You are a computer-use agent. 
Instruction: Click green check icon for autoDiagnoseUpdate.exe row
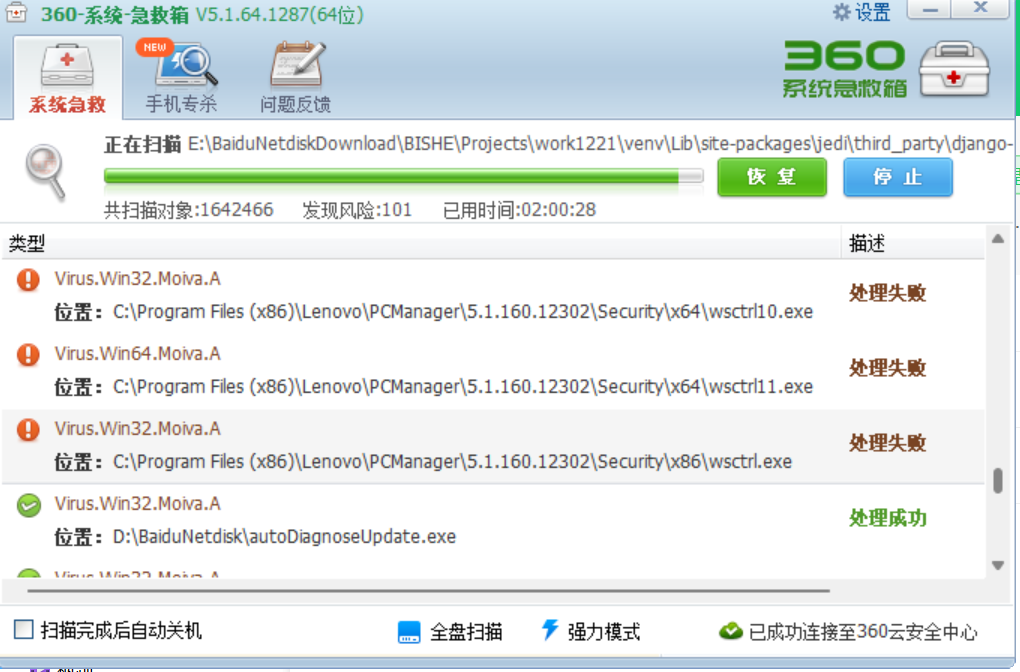point(29,505)
